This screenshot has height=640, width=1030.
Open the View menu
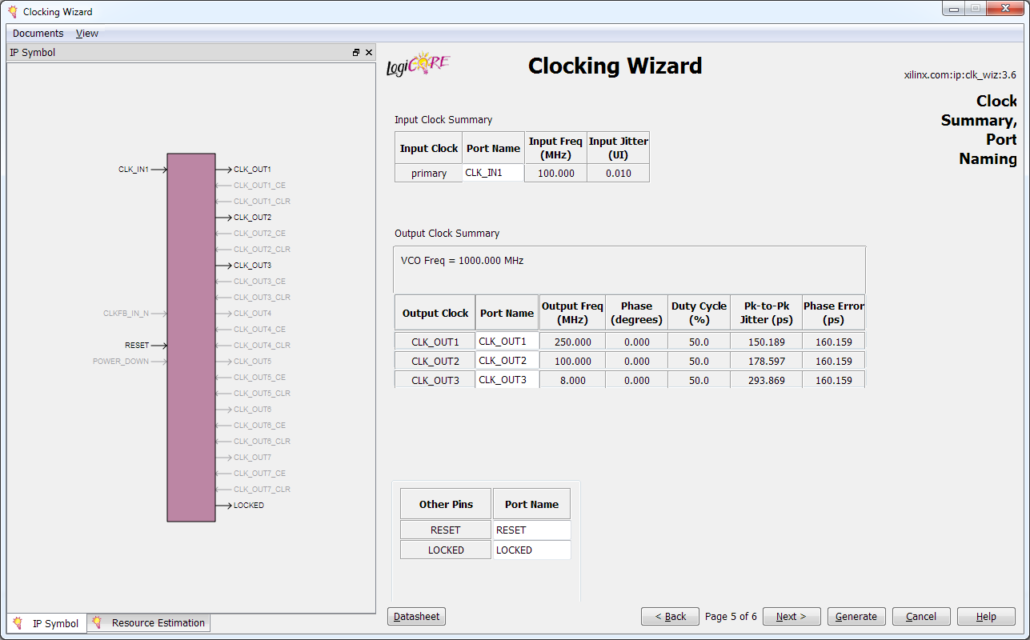click(x=87, y=33)
